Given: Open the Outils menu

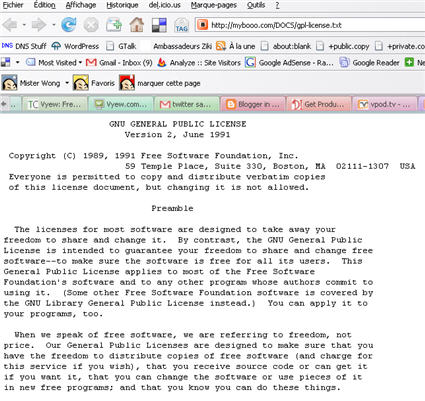Looking at the screenshot, I should [x=256, y=5].
